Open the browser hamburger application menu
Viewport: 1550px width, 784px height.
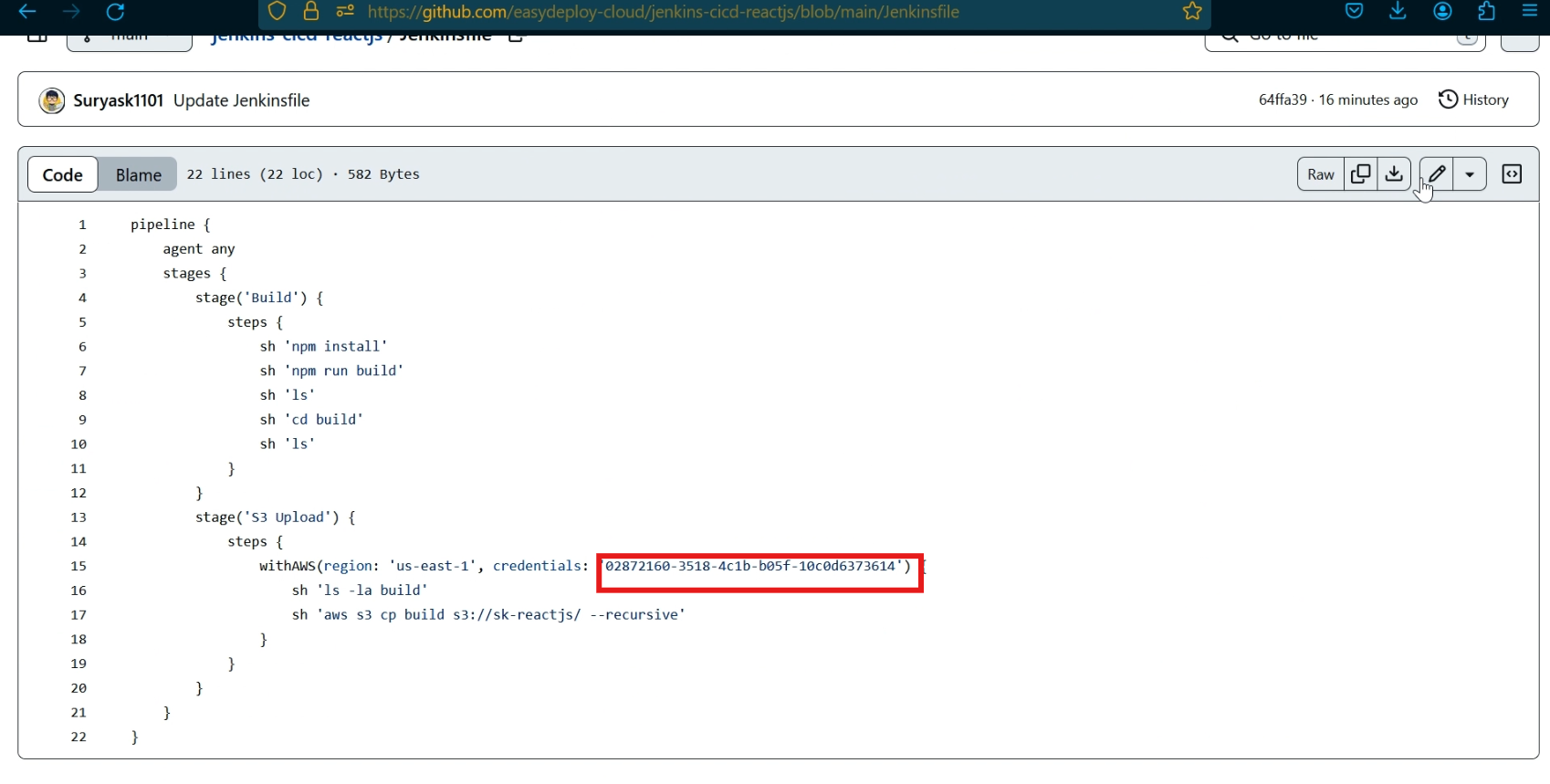(1530, 11)
